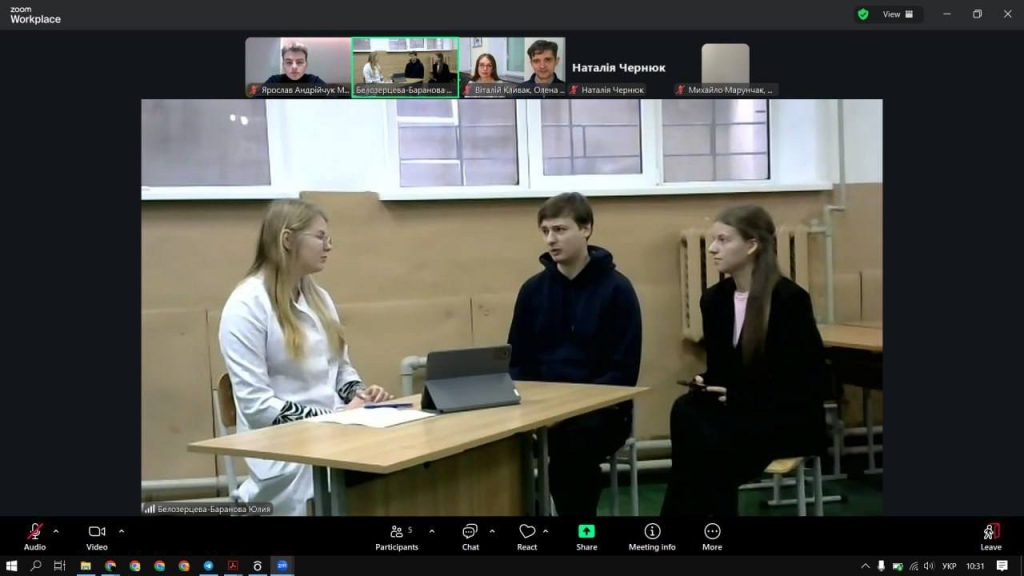Leave the Zoom meeting

[990, 536]
